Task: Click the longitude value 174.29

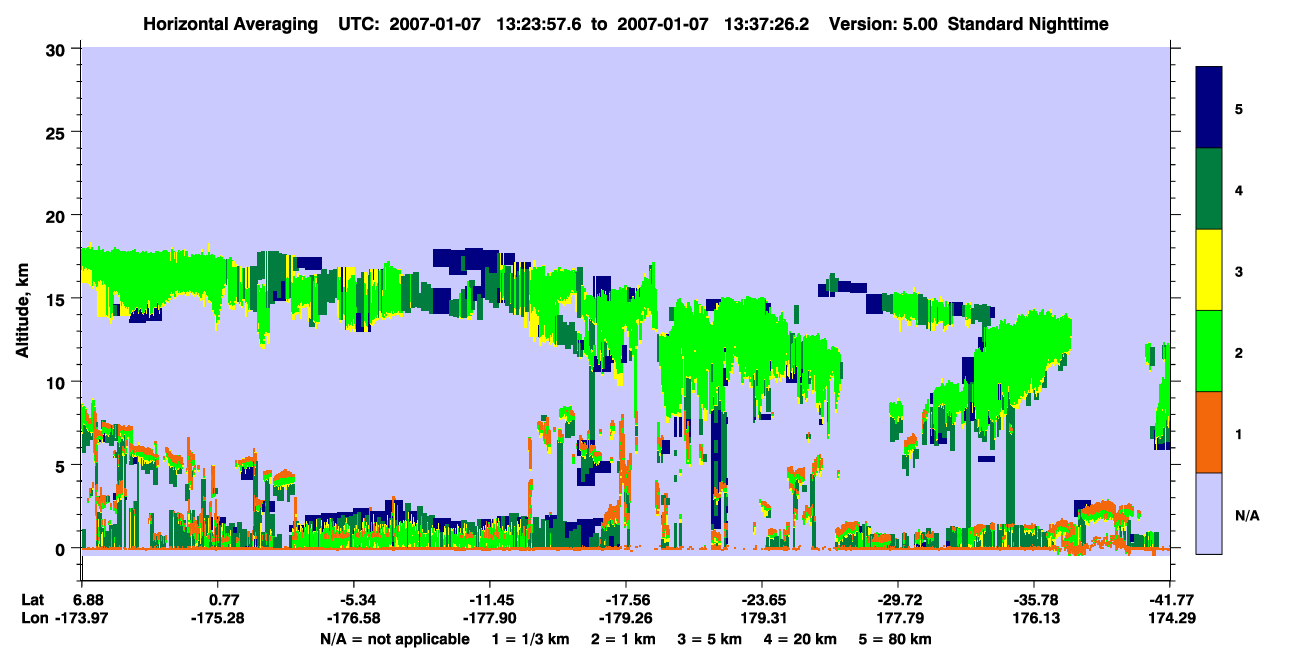Action: click(1170, 618)
